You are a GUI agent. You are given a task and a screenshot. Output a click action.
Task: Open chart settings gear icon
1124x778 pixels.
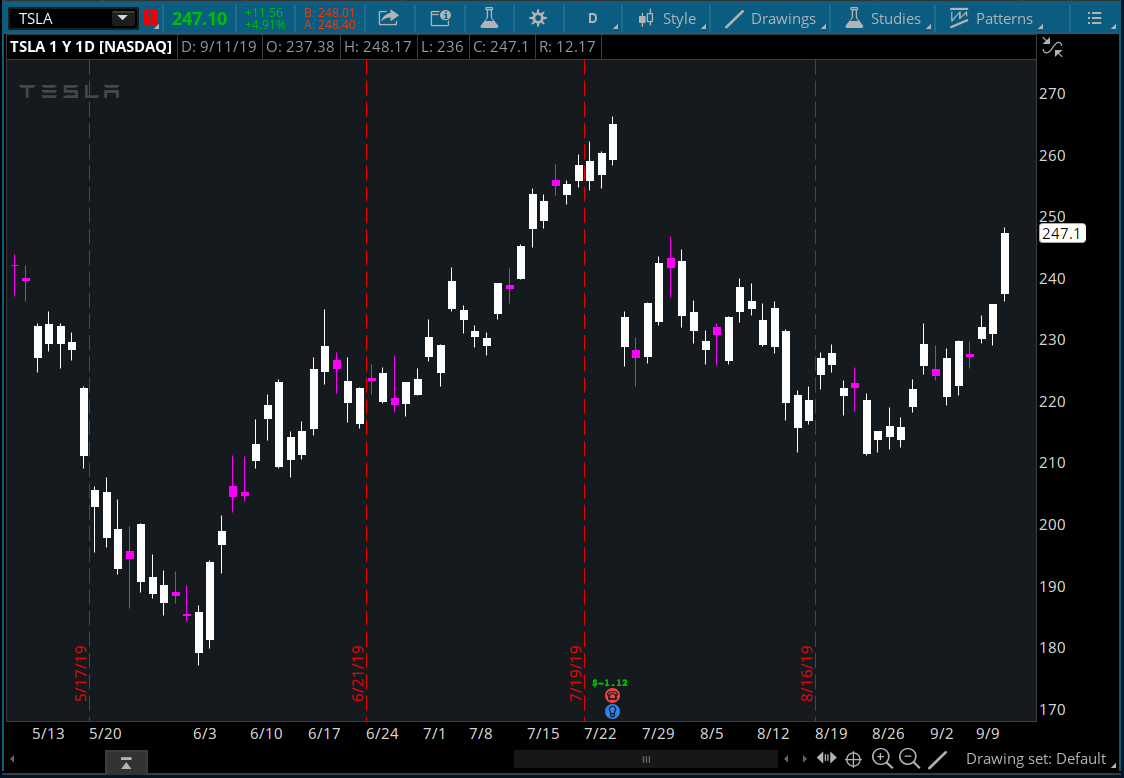point(538,18)
